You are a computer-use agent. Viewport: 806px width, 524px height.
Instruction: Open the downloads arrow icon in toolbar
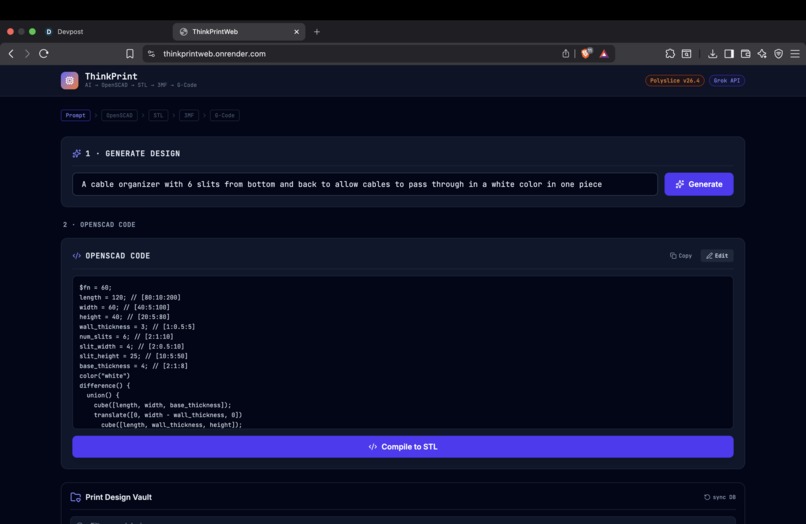712,53
